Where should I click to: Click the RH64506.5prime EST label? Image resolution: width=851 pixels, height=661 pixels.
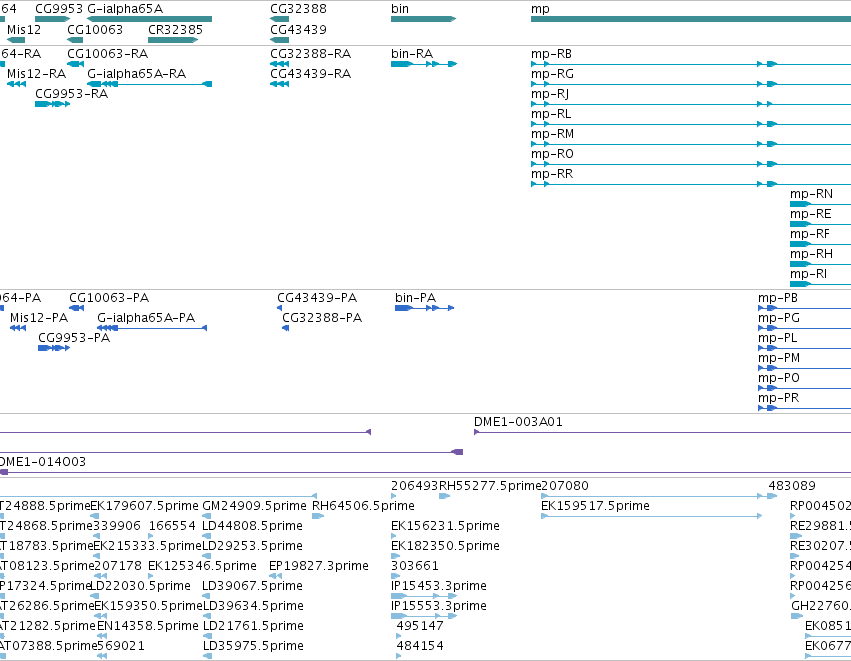click(x=363, y=506)
